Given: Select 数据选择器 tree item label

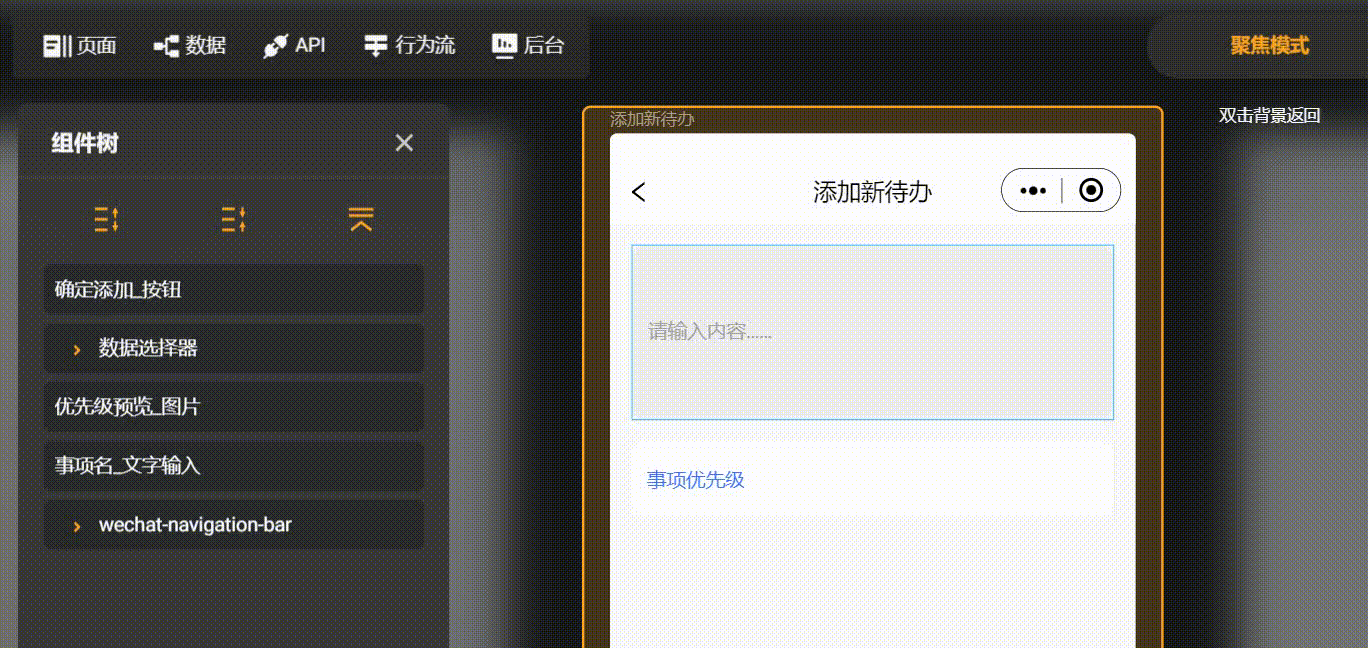Looking at the screenshot, I should click(x=148, y=348).
